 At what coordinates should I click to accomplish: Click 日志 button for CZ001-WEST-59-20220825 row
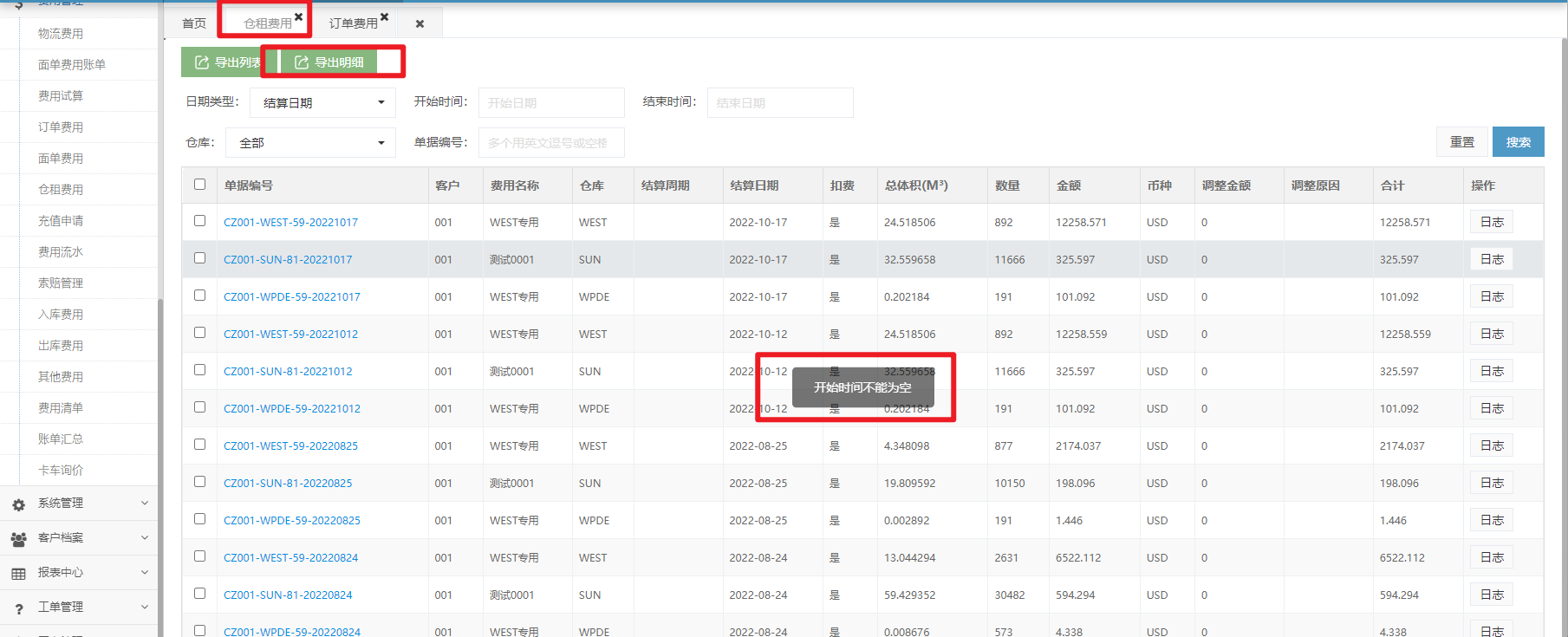(1492, 445)
